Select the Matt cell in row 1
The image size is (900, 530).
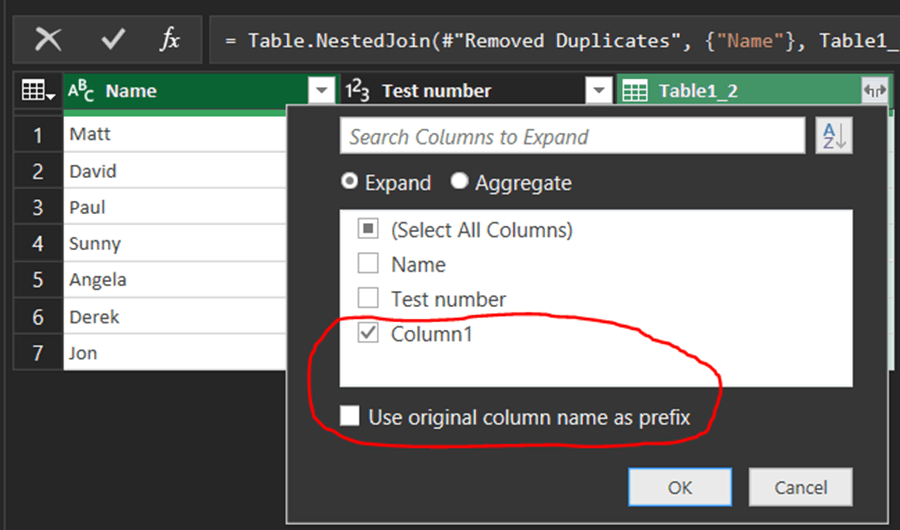click(175, 134)
